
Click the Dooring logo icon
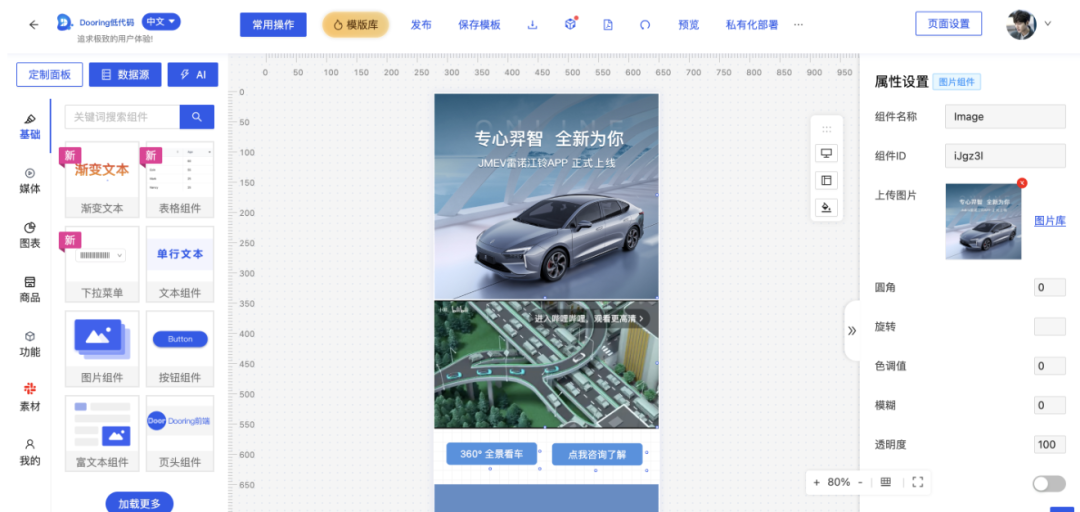click(65, 23)
